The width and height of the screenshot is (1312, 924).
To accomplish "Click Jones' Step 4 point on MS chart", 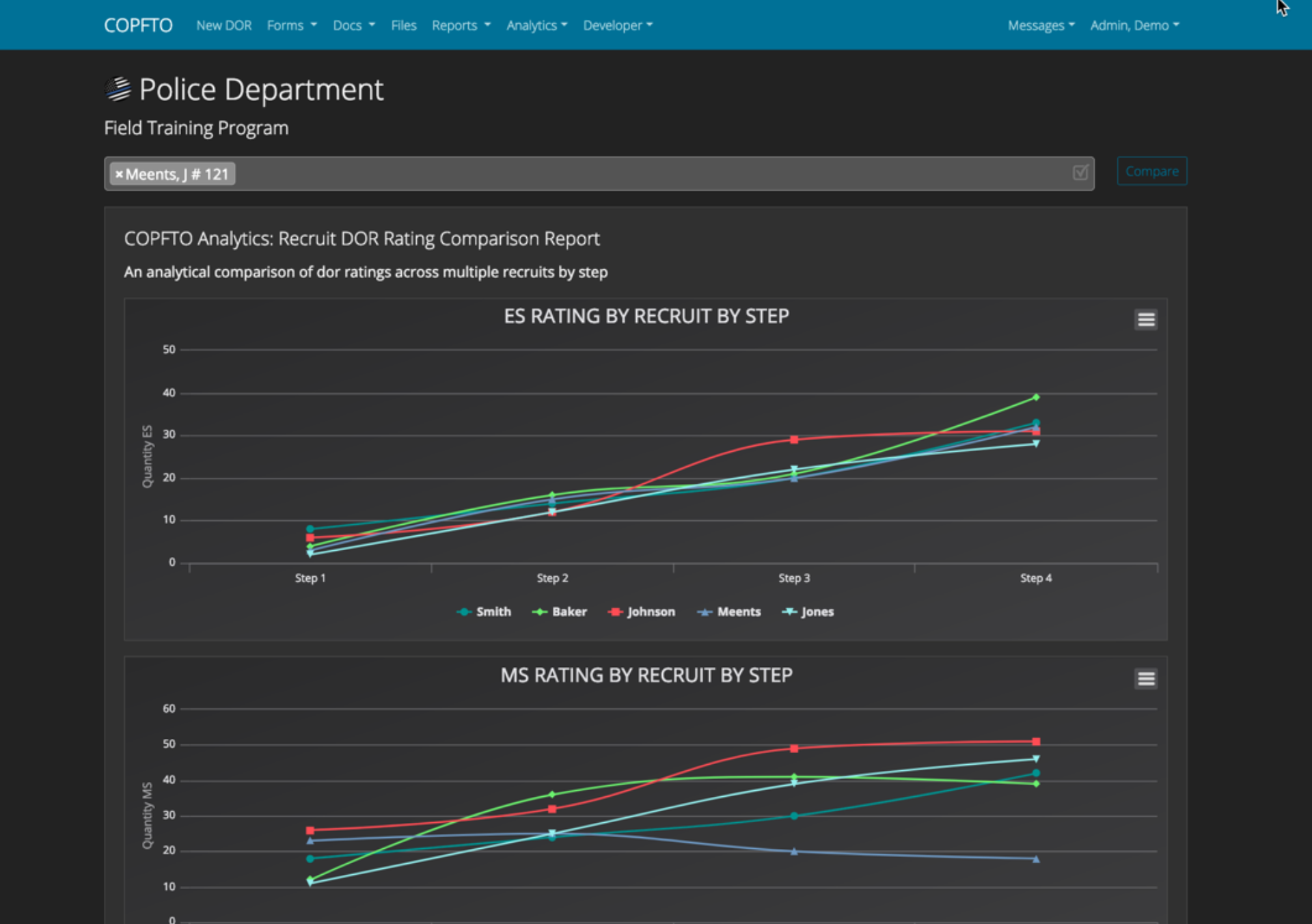I will click(1036, 759).
